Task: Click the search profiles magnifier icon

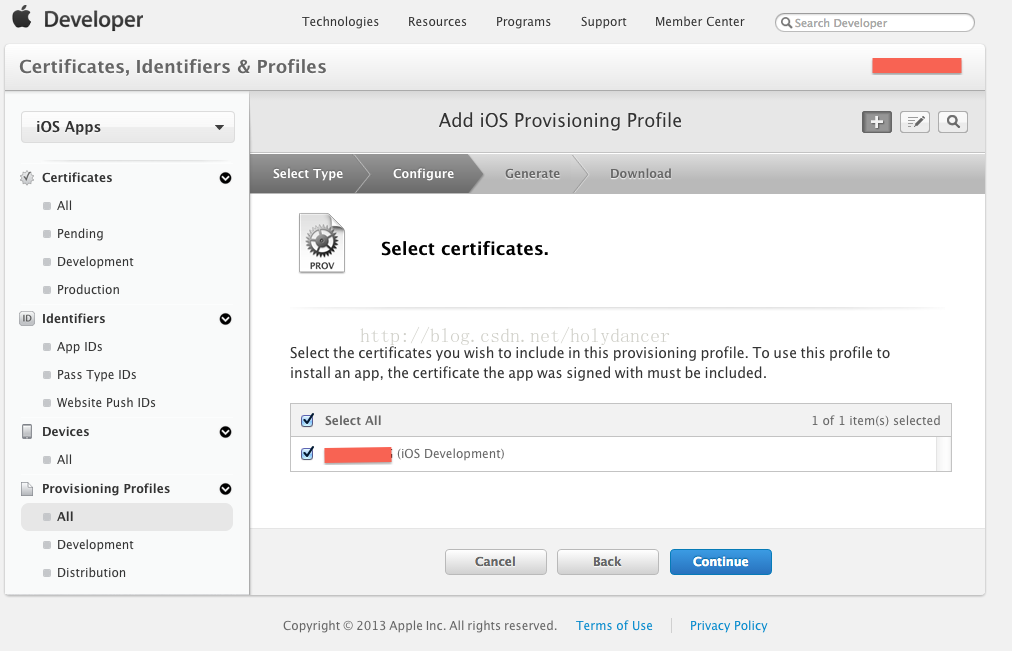Action: (953, 122)
